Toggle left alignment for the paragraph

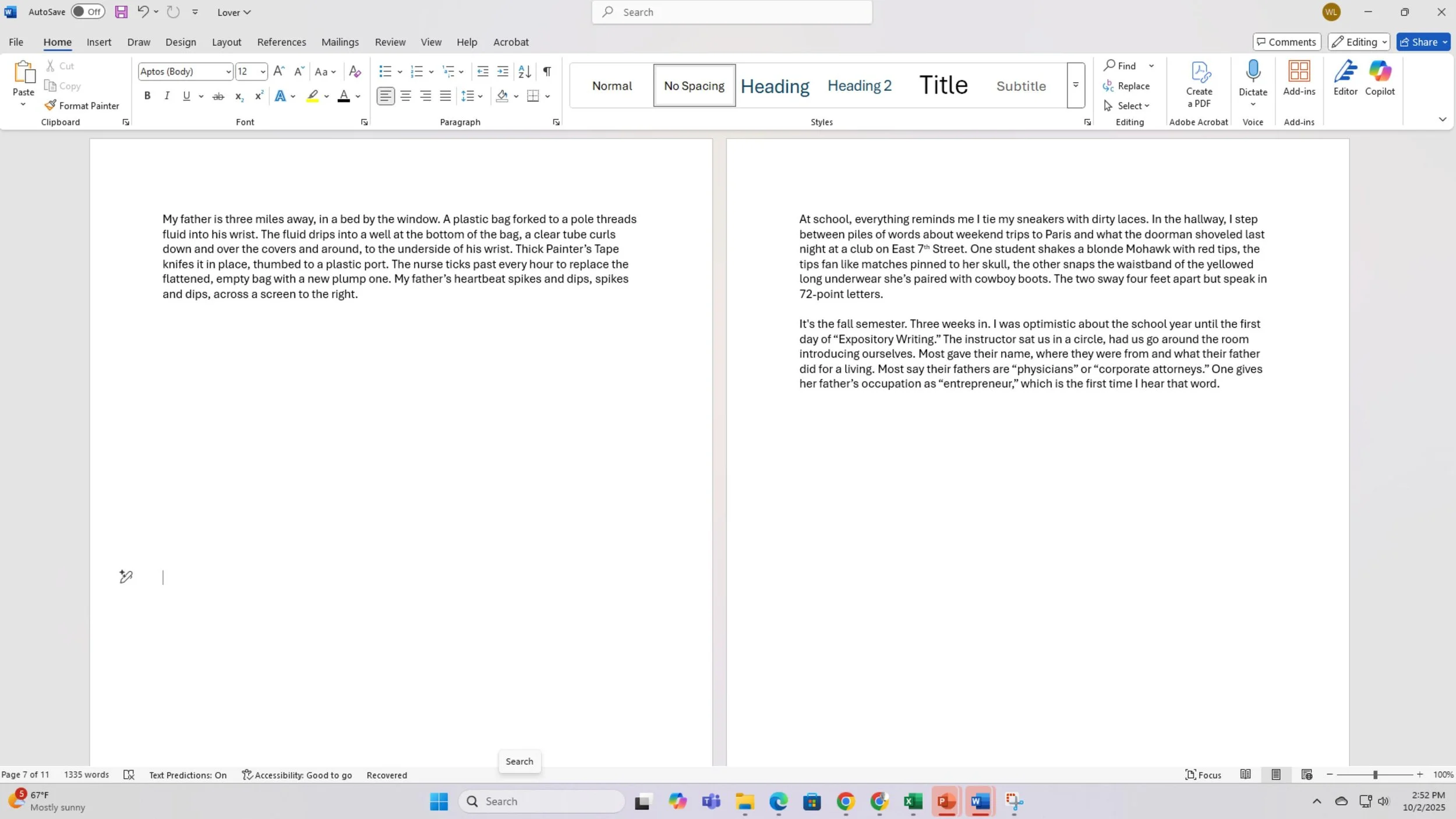click(x=386, y=96)
